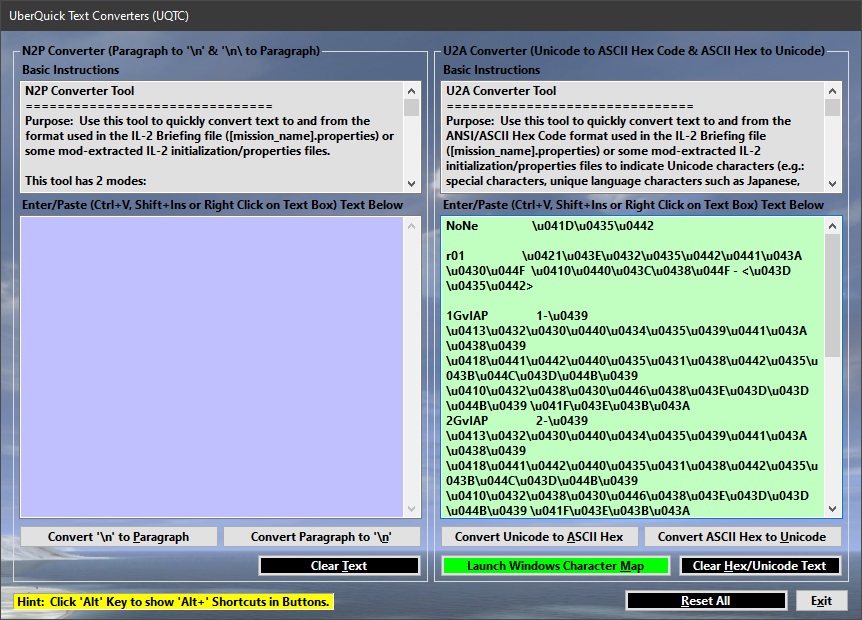Click U2A instructions scroll down arrow
862x620 pixels.
tap(832, 184)
